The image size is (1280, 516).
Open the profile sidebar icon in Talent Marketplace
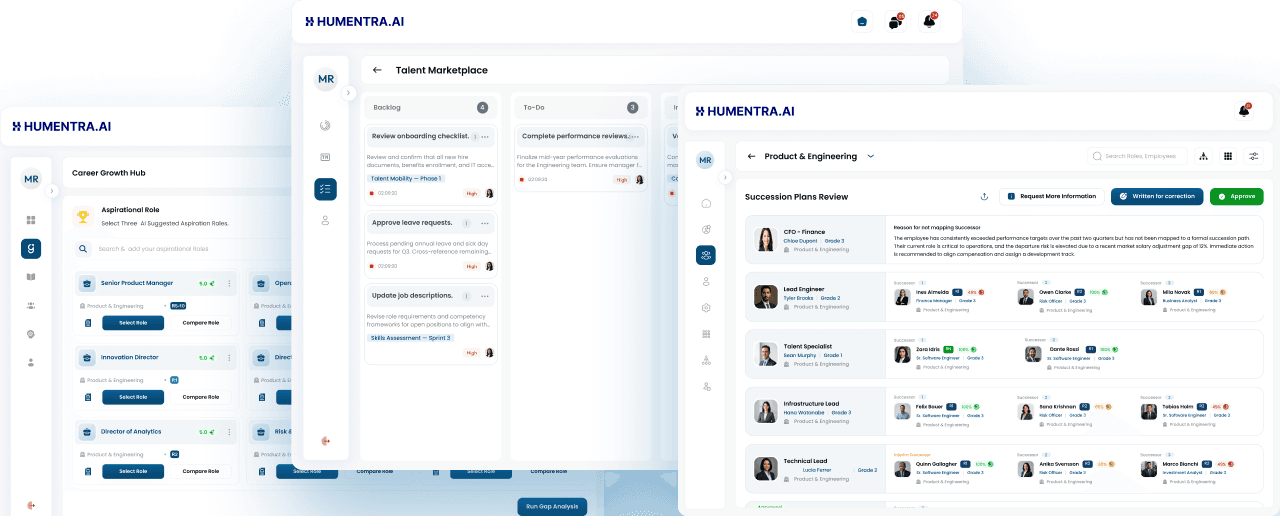[x=325, y=220]
